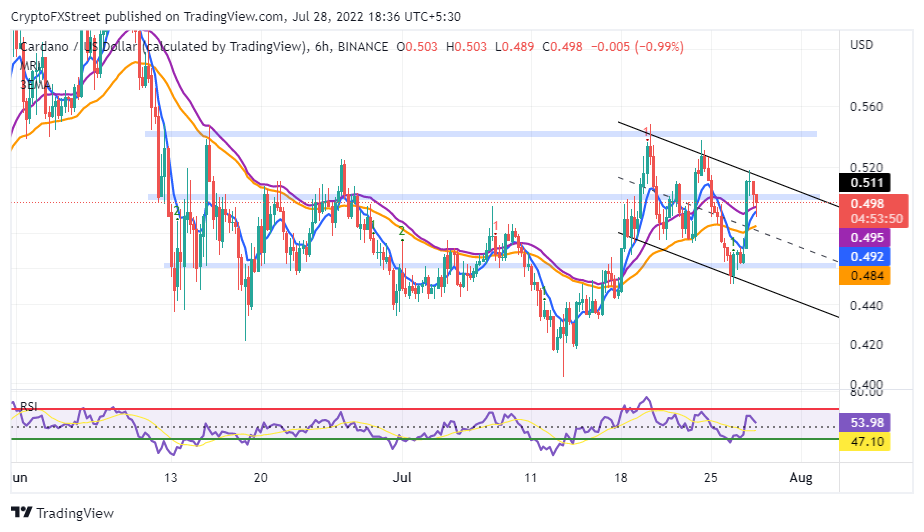This screenshot has height=532, width=924.
Task: Click the 0.560 level on the price axis
Action: pyautogui.click(x=866, y=107)
